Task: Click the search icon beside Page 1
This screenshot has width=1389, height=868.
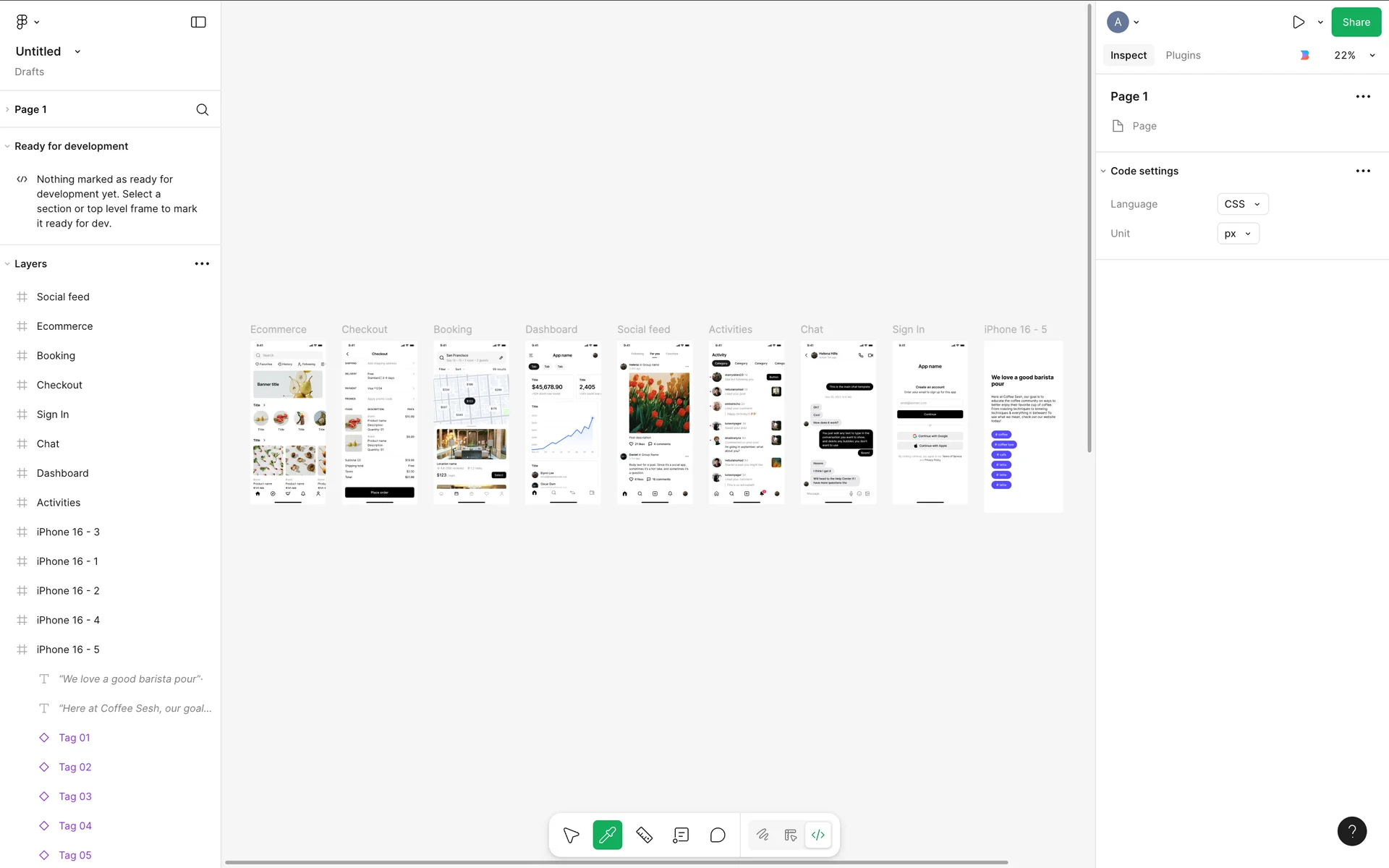Action: (x=203, y=110)
